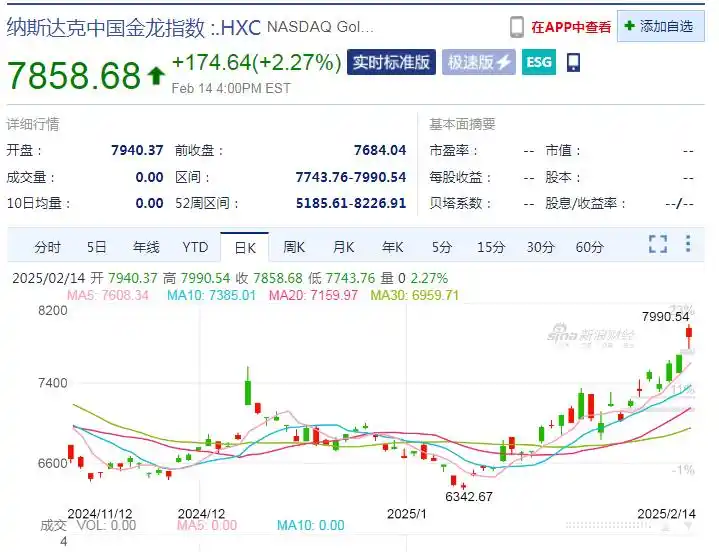
Task: Open the chart options three-dot menu
Action: pos(687,244)
